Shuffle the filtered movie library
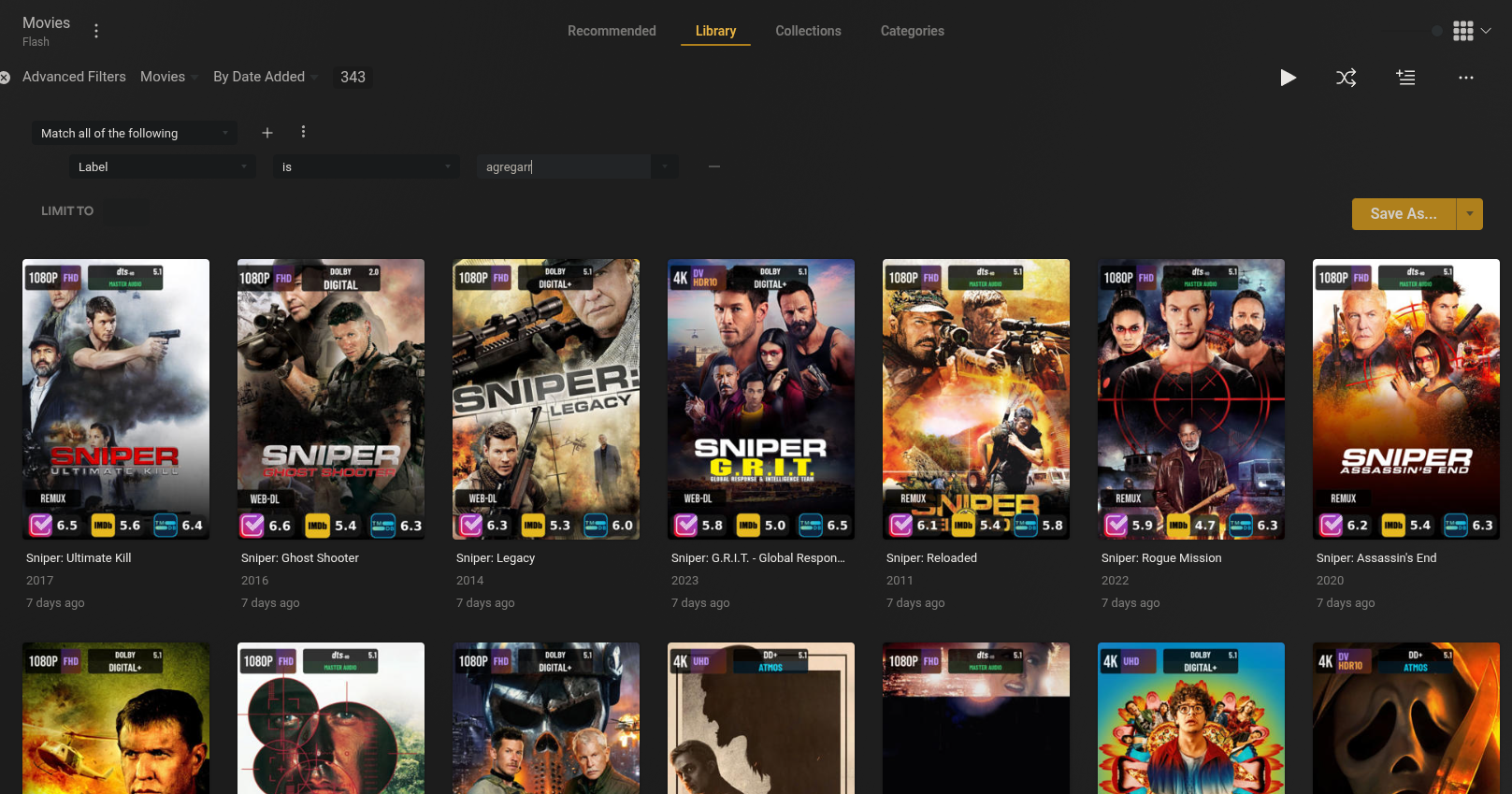The width and height of the screenshot is (1512, 794). (1346, 78)
